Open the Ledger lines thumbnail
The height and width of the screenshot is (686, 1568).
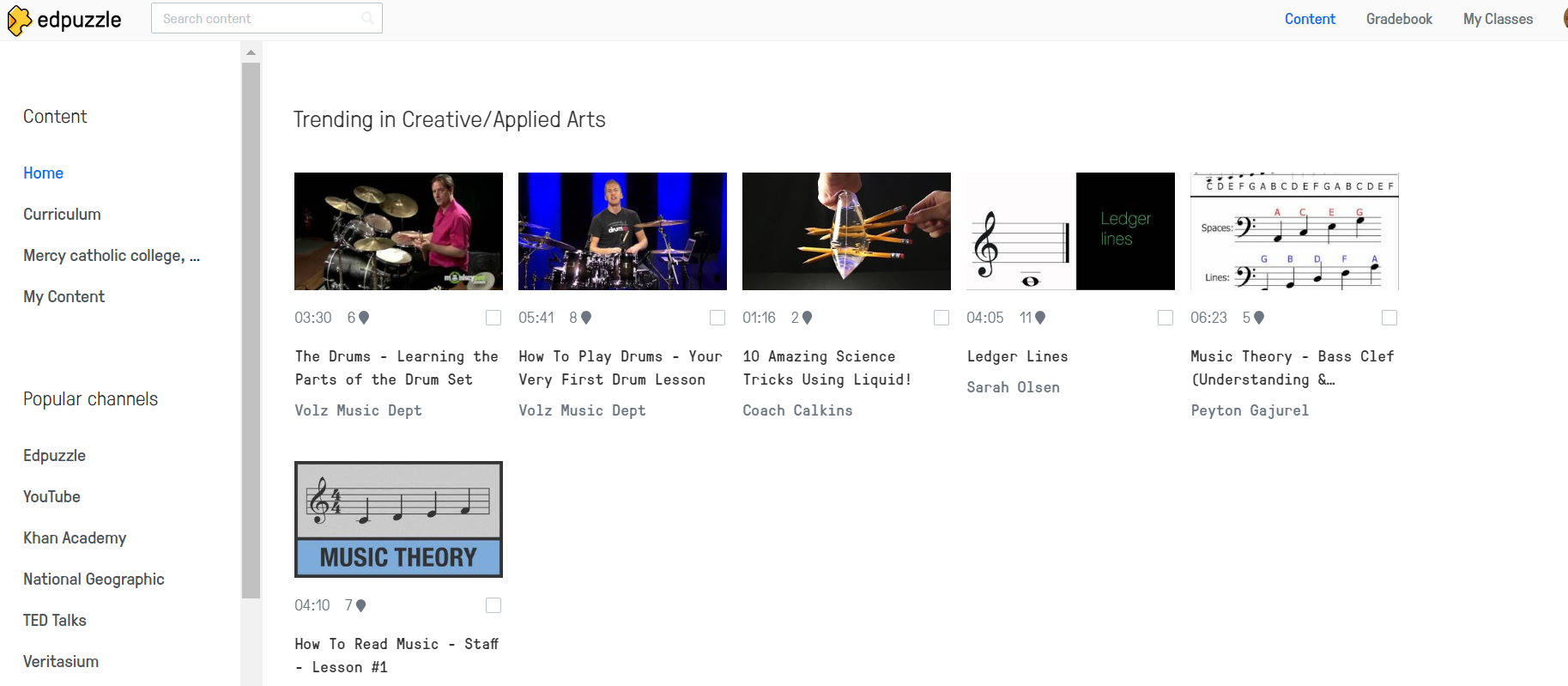coord(1070,231)
